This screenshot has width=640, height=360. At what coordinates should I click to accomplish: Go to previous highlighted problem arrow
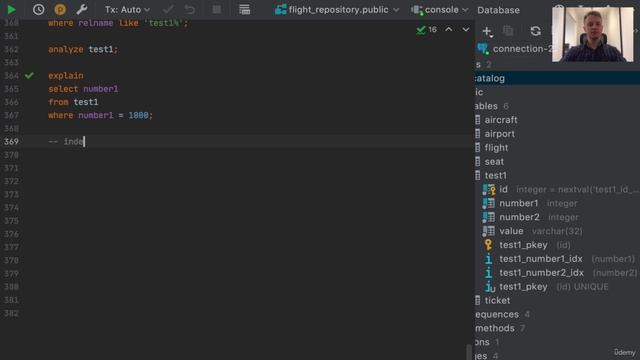pos(449,29)
